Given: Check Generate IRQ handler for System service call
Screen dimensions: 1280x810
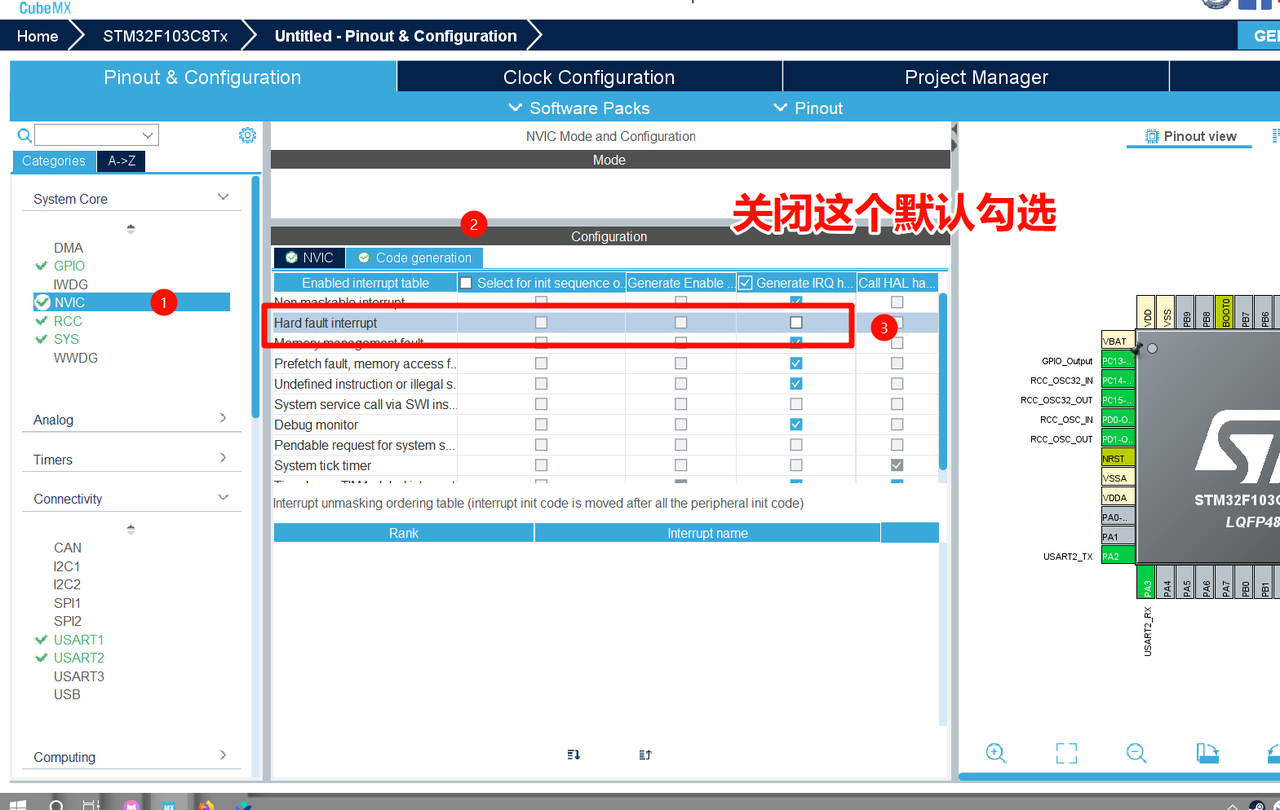Looking at the screenshot, I should click(796, 404).
